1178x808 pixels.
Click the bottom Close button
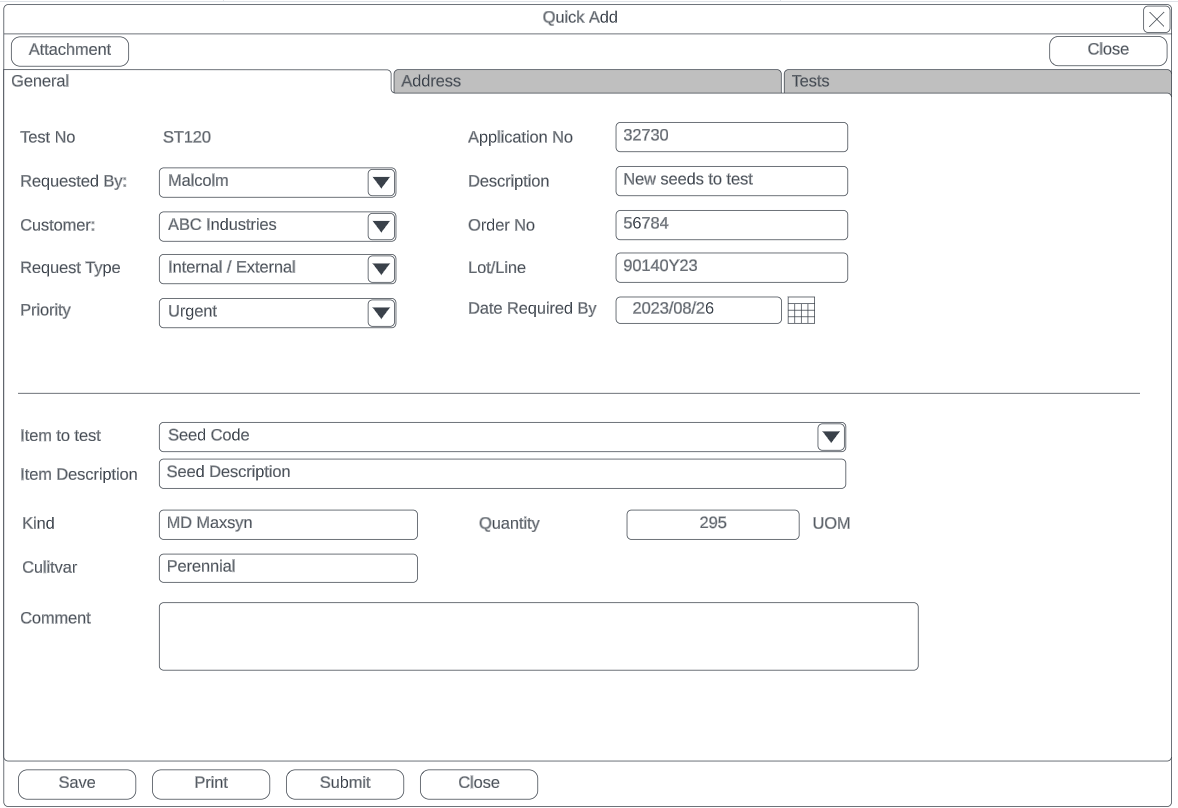tap(479, 783)
